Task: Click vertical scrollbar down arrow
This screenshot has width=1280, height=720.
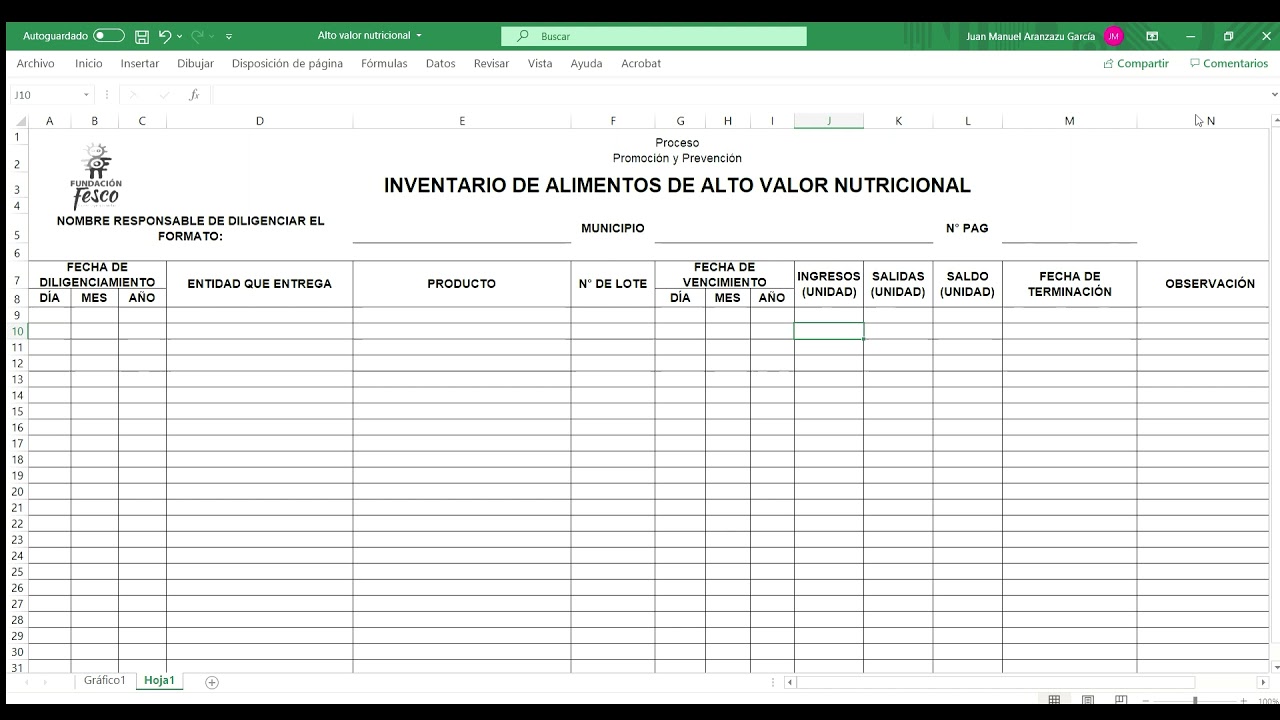Action: 1274,667
